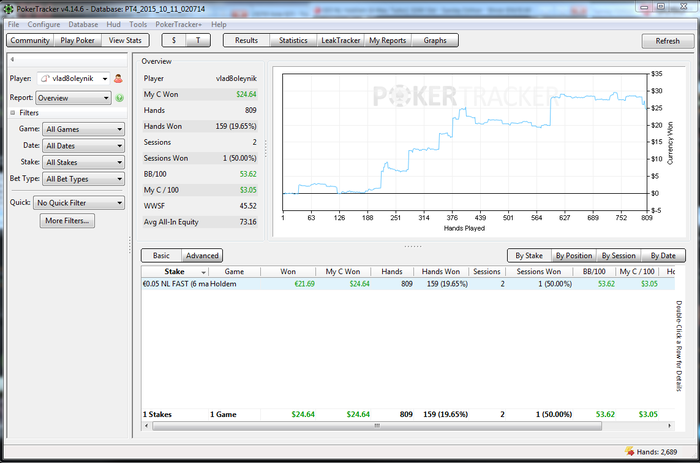Screen dimensions: 700x463
Task: Click the BB/100 53.62 overview value
Action: pyautogui.click(x=248, y=174)
